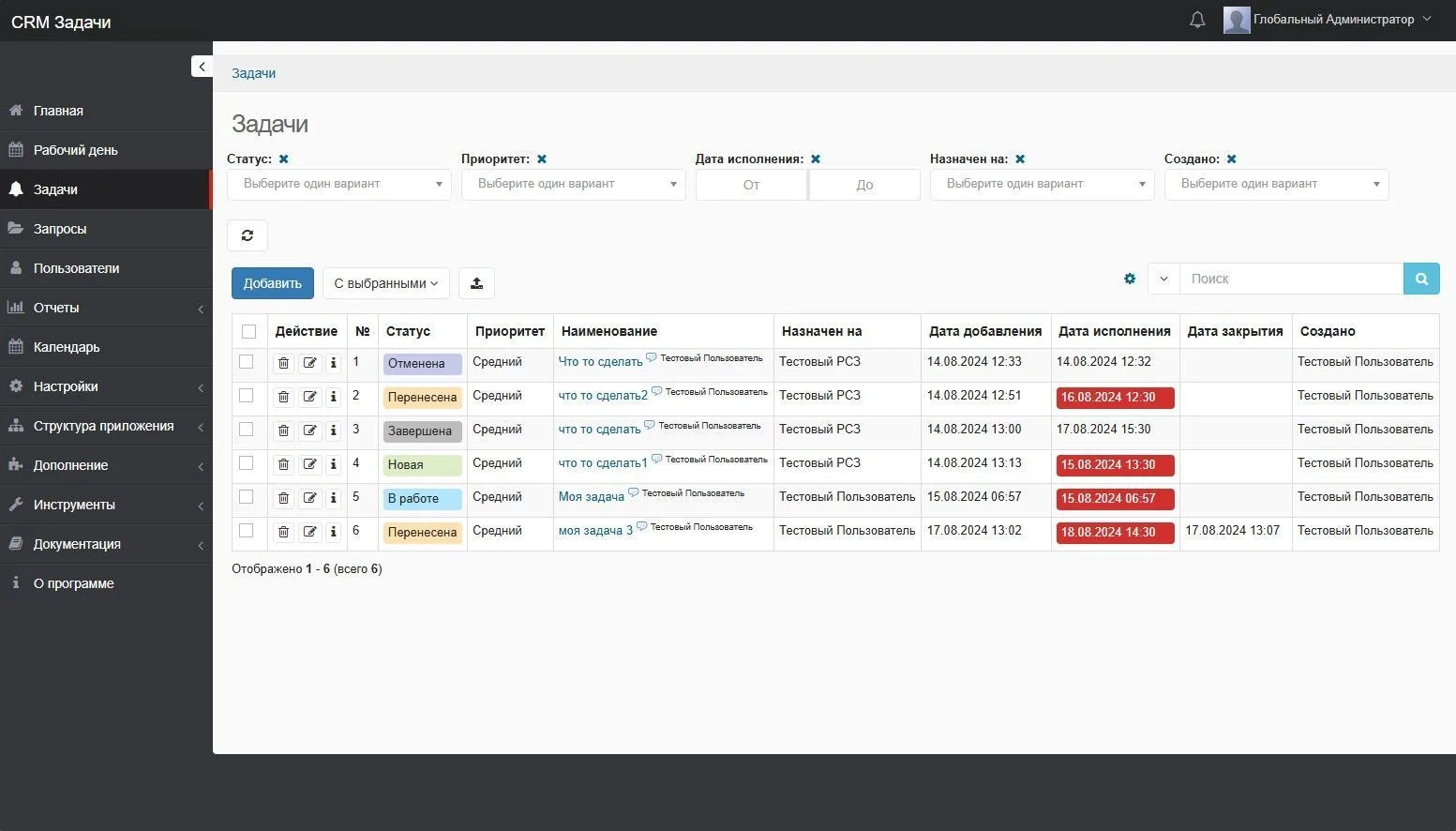The image size is (1456, 831).
Task: Click the Добавить button
Action: 272,283
